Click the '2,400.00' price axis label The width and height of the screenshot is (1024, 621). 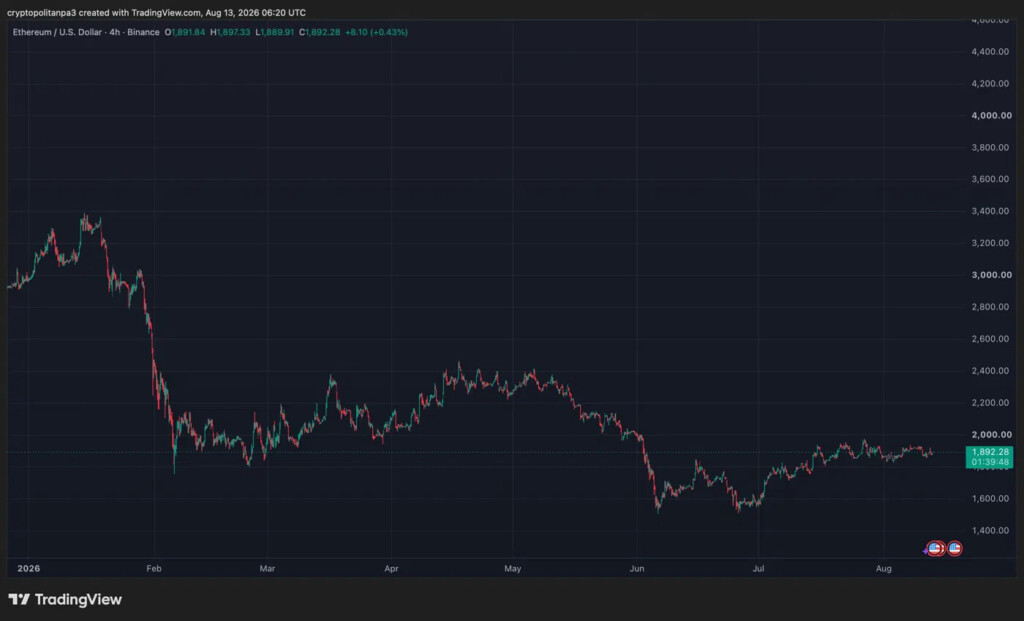990,371
